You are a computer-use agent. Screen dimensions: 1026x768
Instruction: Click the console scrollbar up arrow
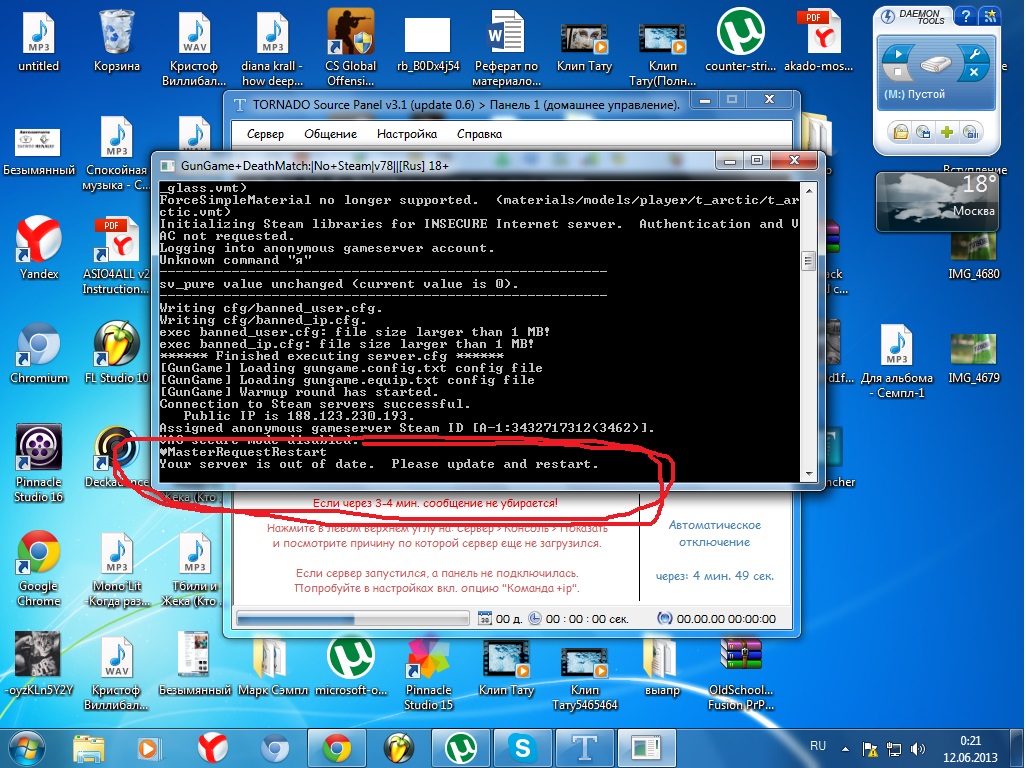click(x=809, y=190)
